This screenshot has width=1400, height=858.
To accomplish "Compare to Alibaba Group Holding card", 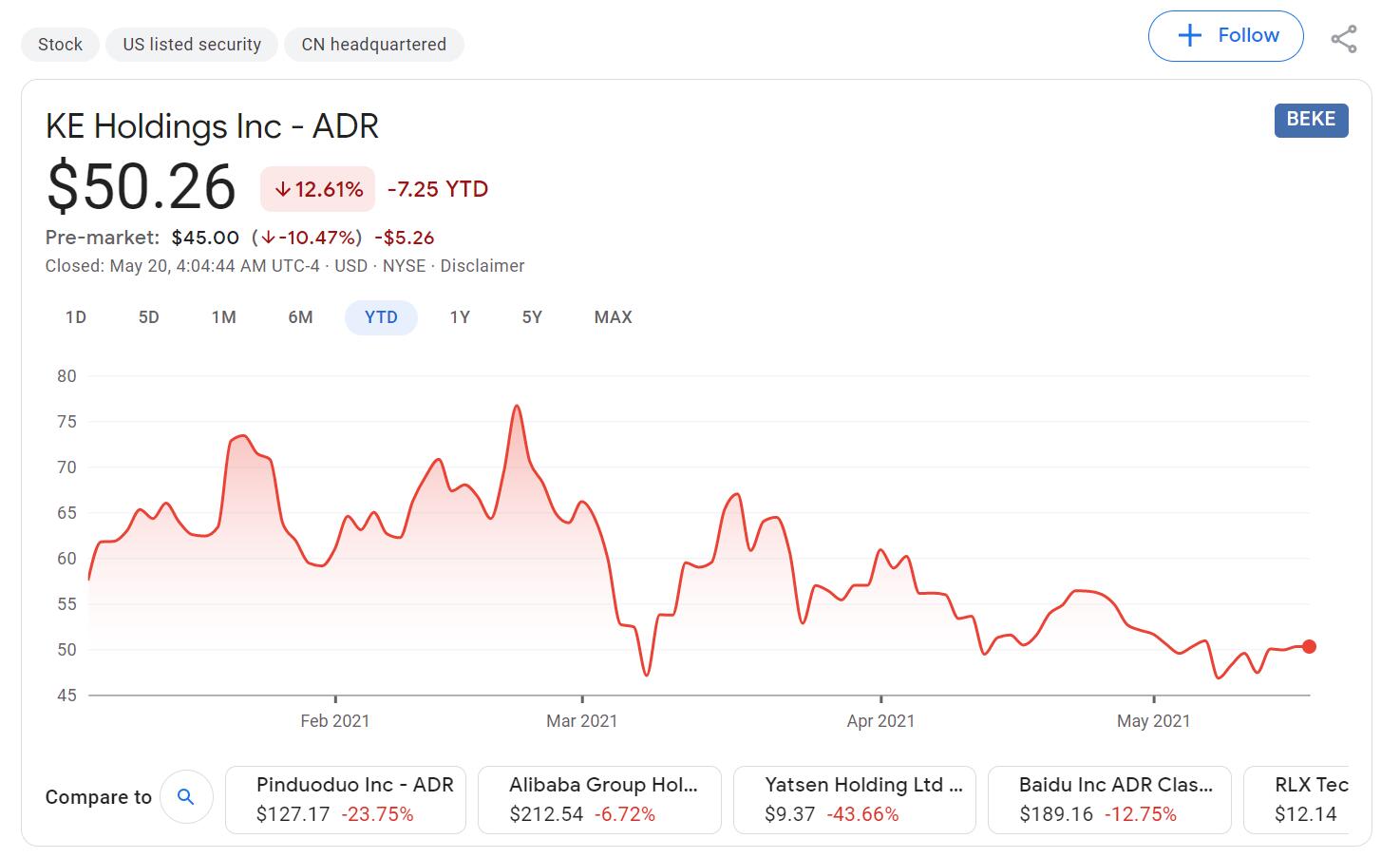I will (x=599, y=799).
